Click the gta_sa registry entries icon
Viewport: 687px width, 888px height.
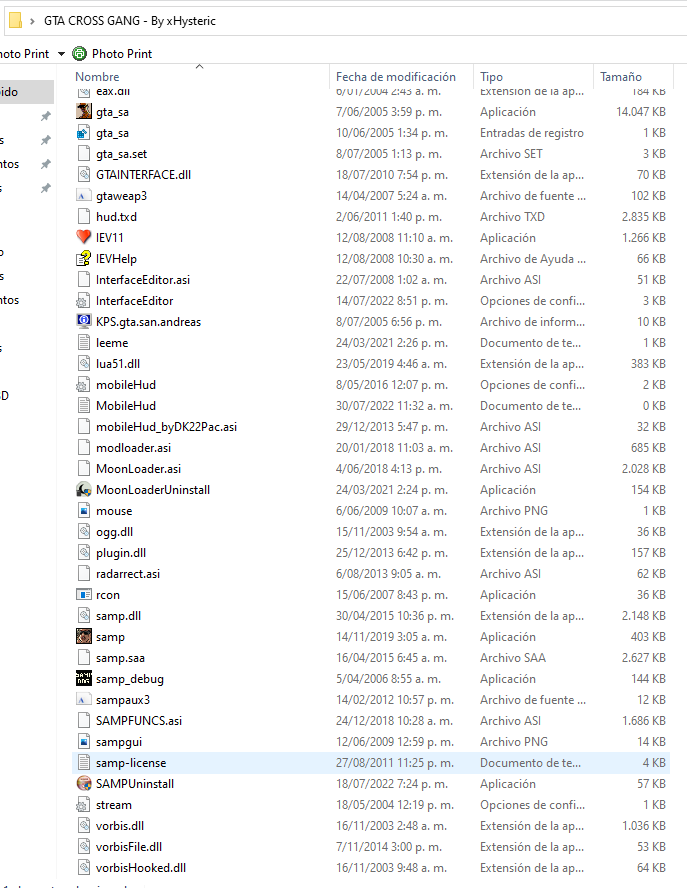click(x=84, y=133)
